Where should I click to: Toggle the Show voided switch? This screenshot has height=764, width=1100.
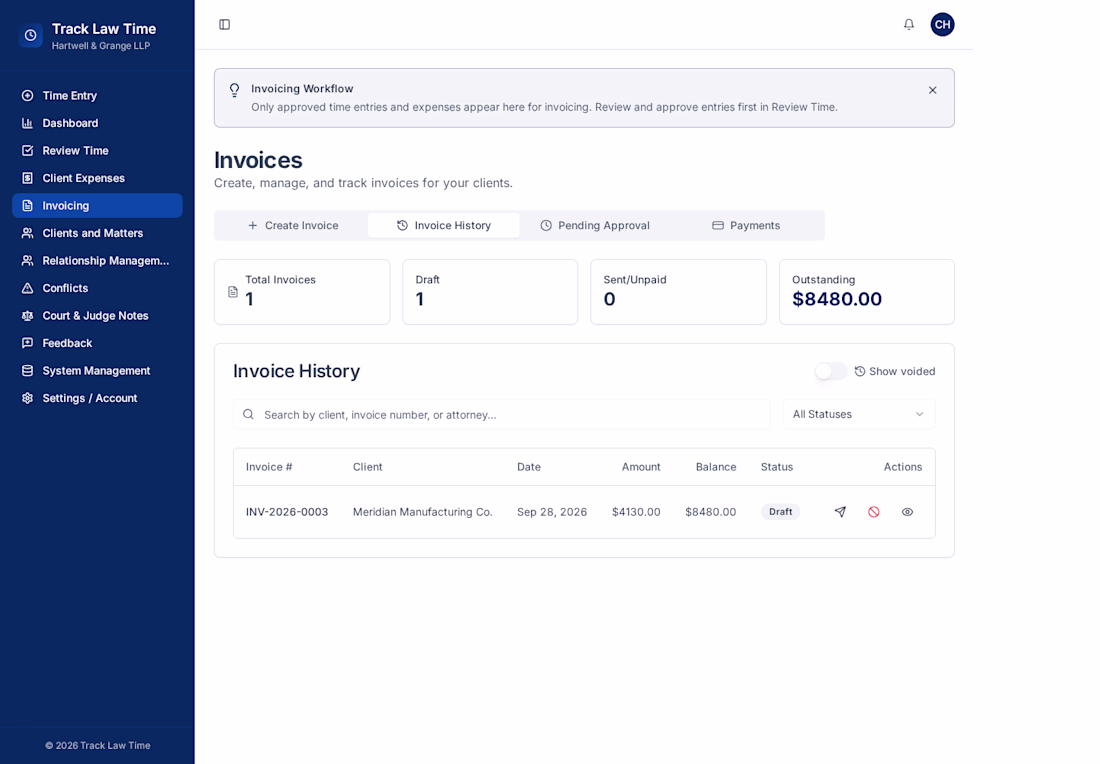831,371
